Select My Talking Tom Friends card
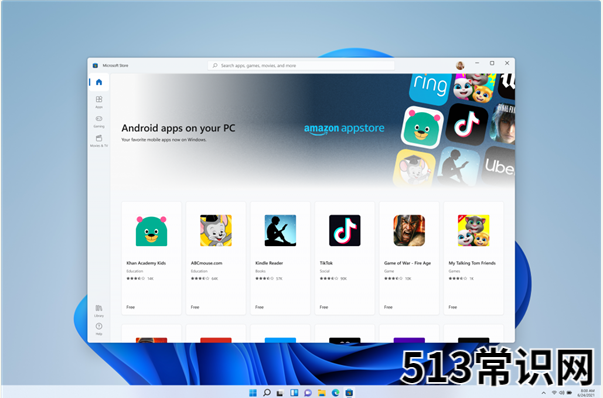Image resolution: width=603 pixels, height=398 pixels. coord(473,258)
